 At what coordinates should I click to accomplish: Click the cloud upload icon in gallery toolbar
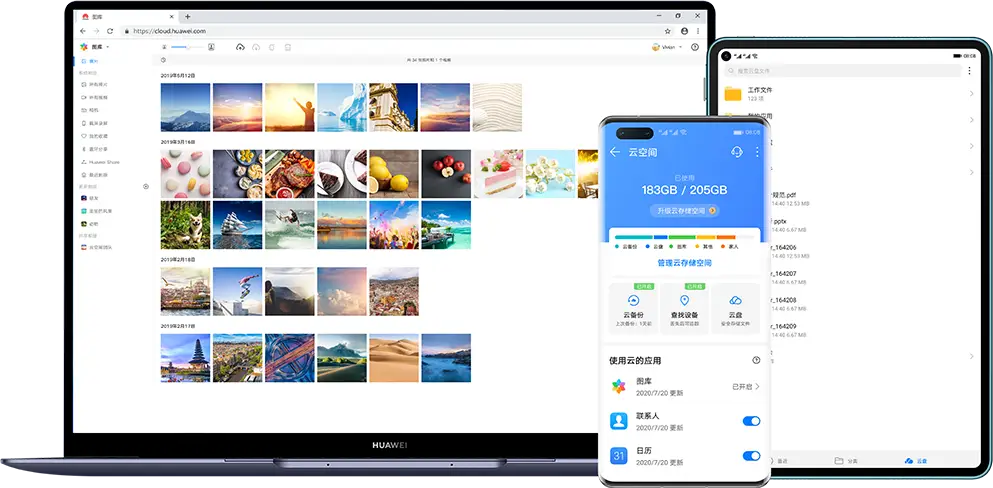click(240, 47)
